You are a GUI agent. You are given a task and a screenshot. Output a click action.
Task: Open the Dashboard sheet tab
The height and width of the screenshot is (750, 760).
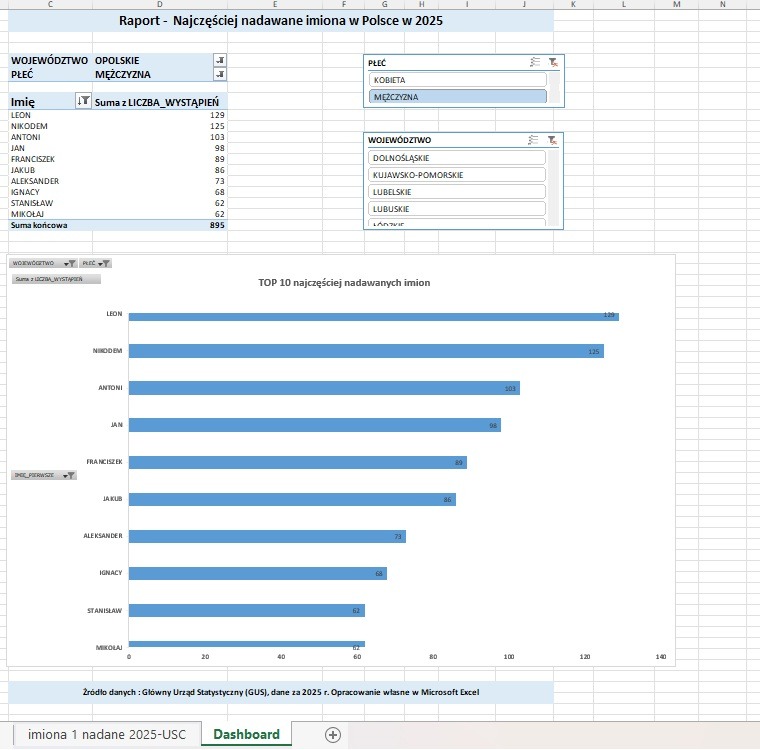coord(247,734)
